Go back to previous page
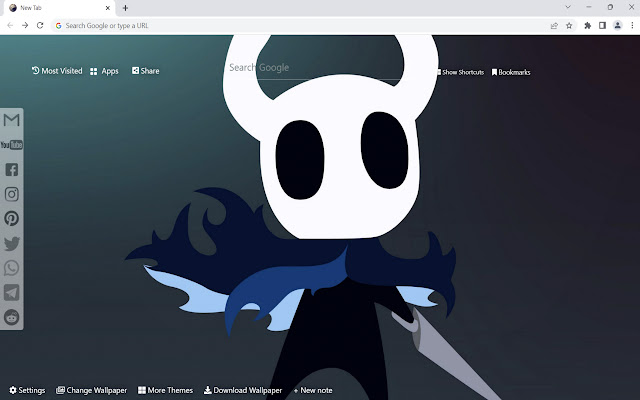Image resolution: width=640 pixels, height=400 pixels. (10, 25)
